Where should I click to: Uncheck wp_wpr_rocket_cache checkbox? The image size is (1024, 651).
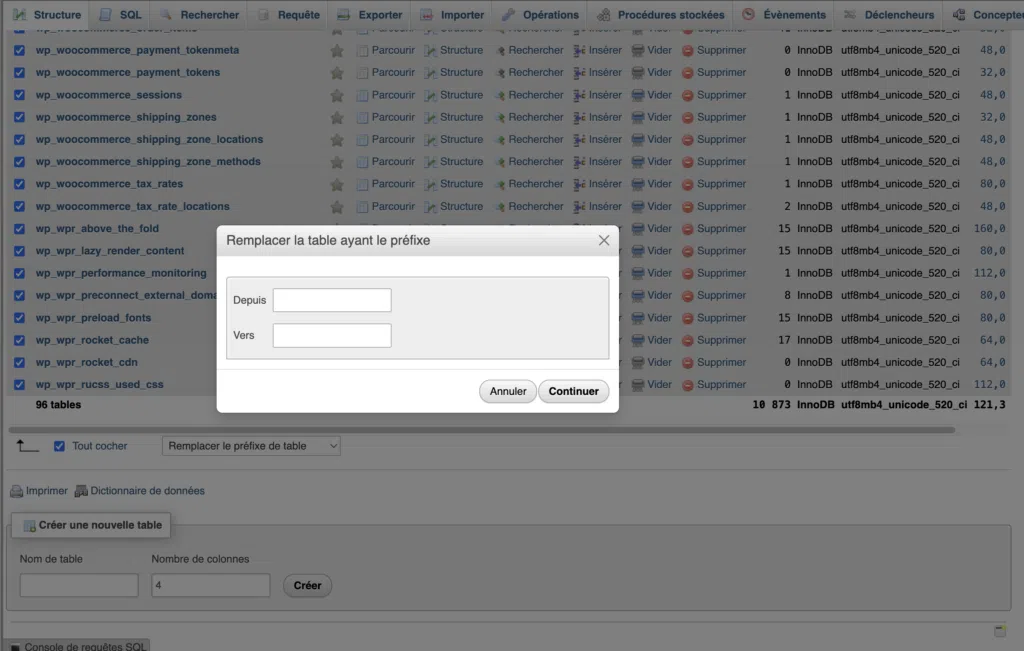20,340
